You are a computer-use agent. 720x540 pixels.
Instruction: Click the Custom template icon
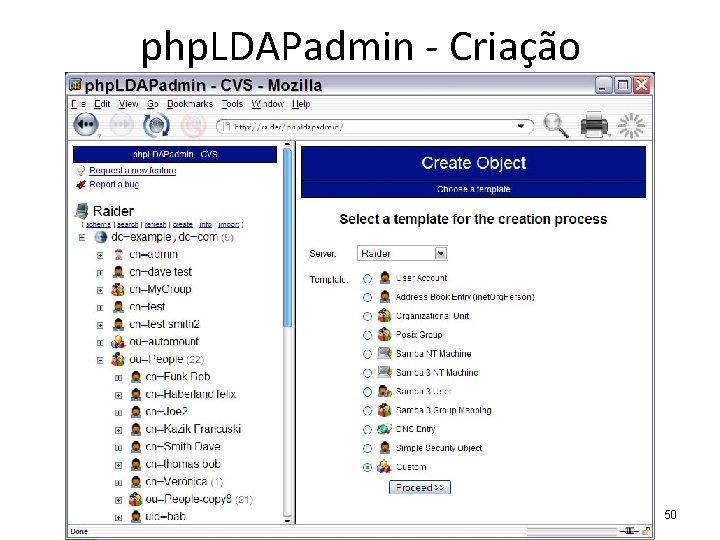(x=384, y=467)
